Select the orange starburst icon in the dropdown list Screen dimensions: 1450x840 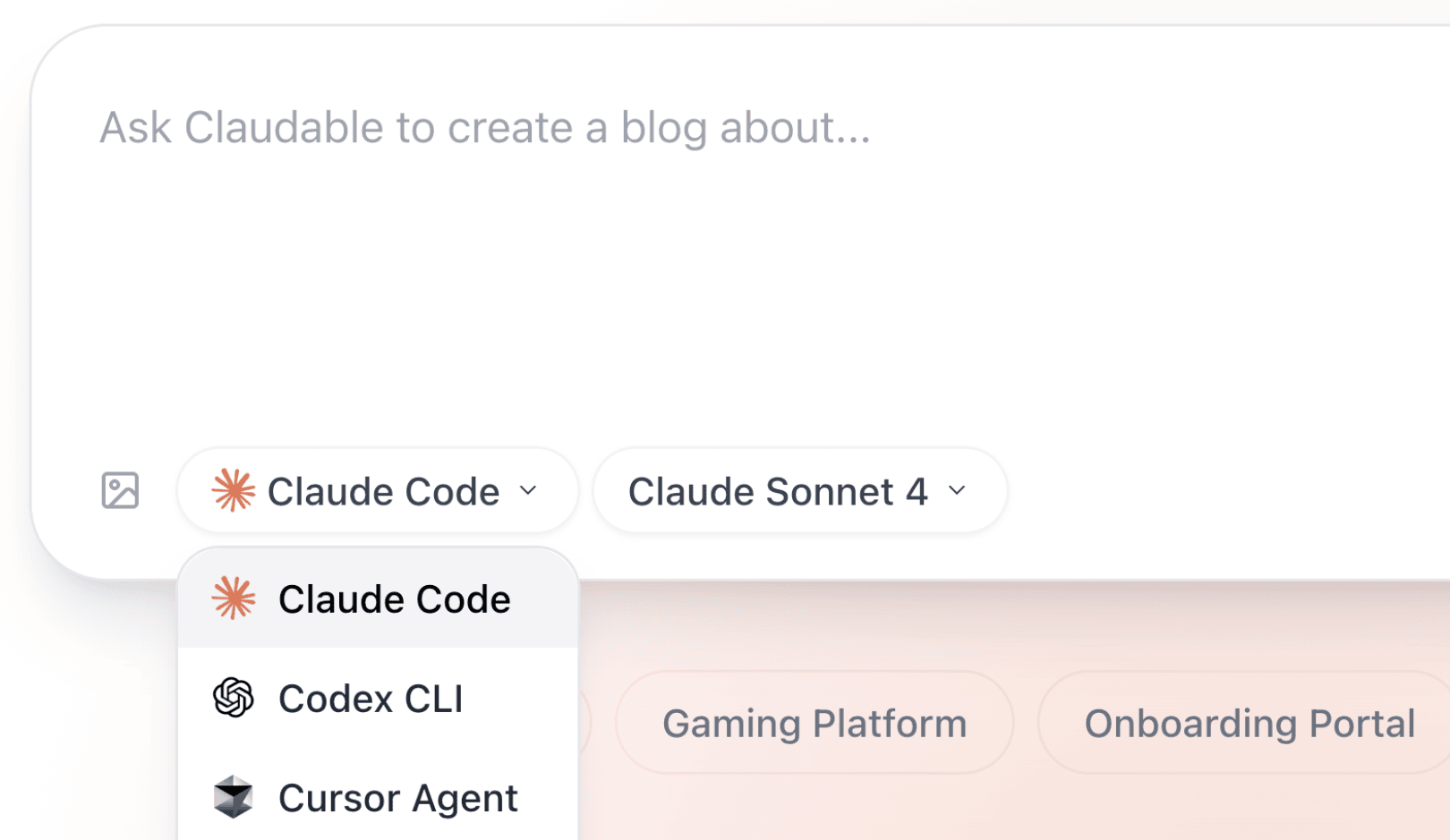[x=235, y=598]
